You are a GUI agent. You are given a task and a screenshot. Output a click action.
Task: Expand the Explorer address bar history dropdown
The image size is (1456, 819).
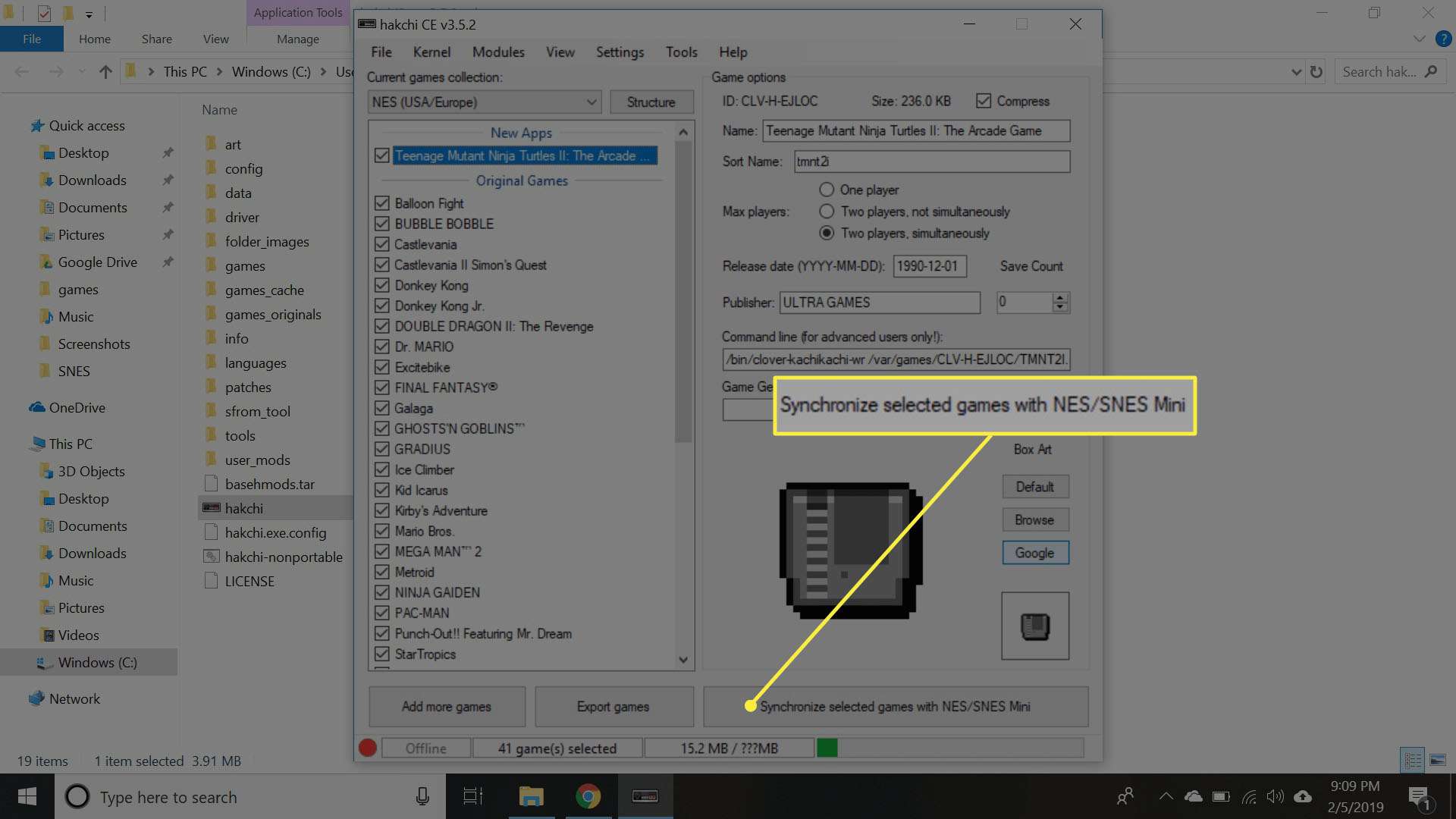(x=1296, y=72)
